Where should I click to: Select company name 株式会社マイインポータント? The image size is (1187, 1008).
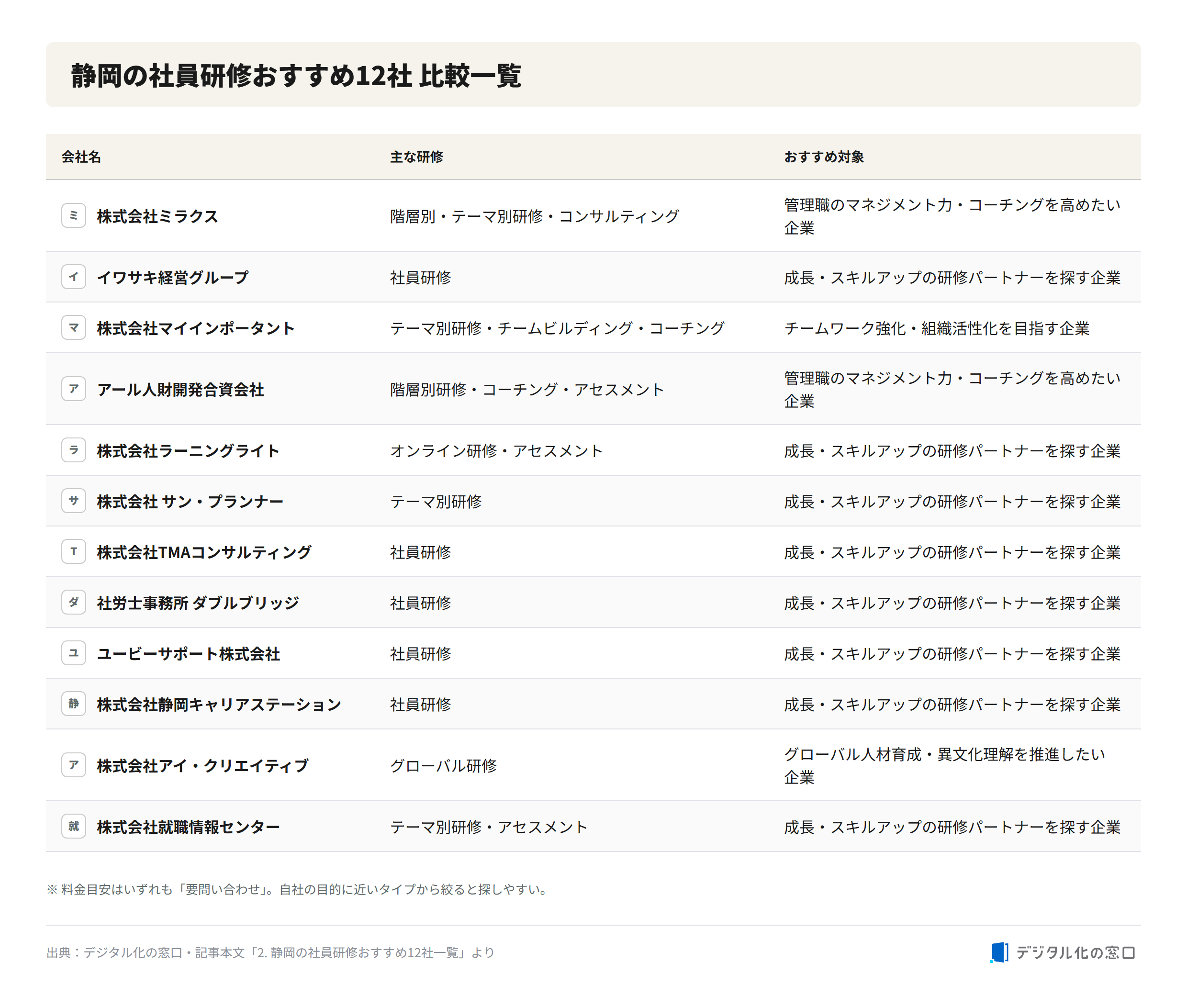(195, 328)
